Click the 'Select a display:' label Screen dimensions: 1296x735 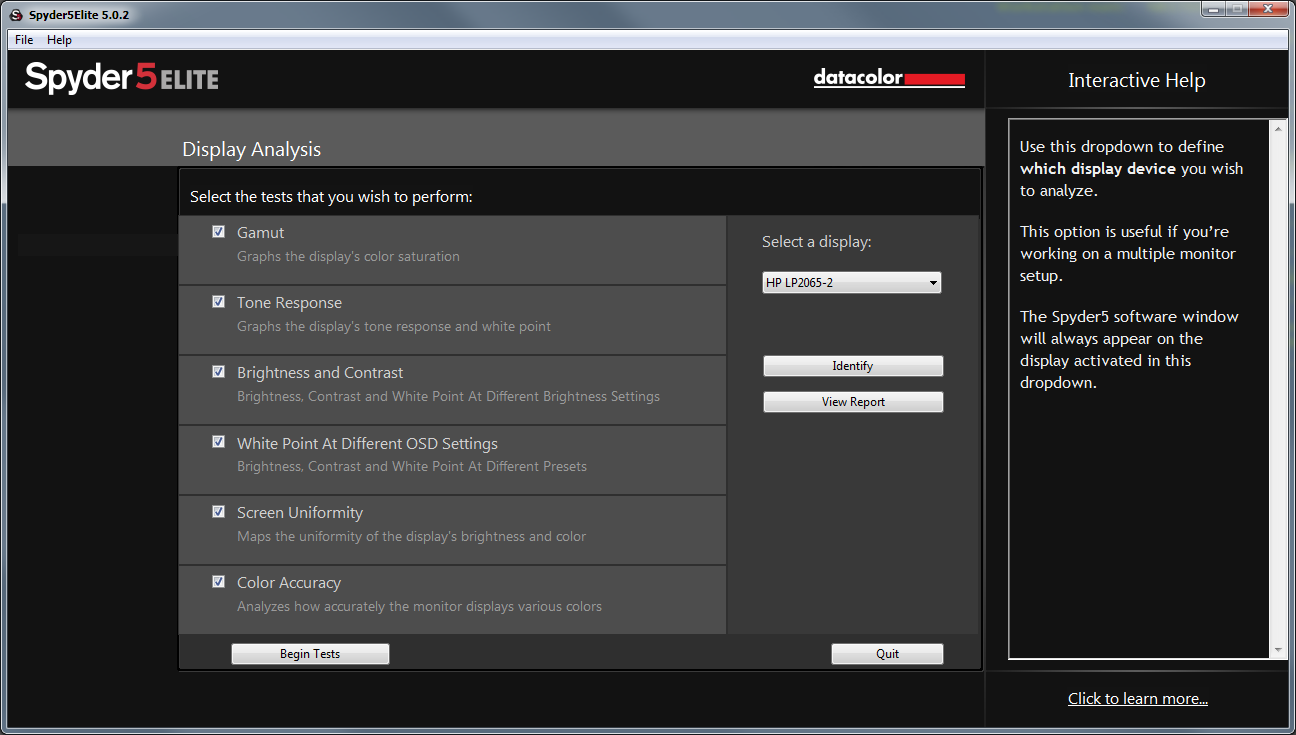click(816, 242)
